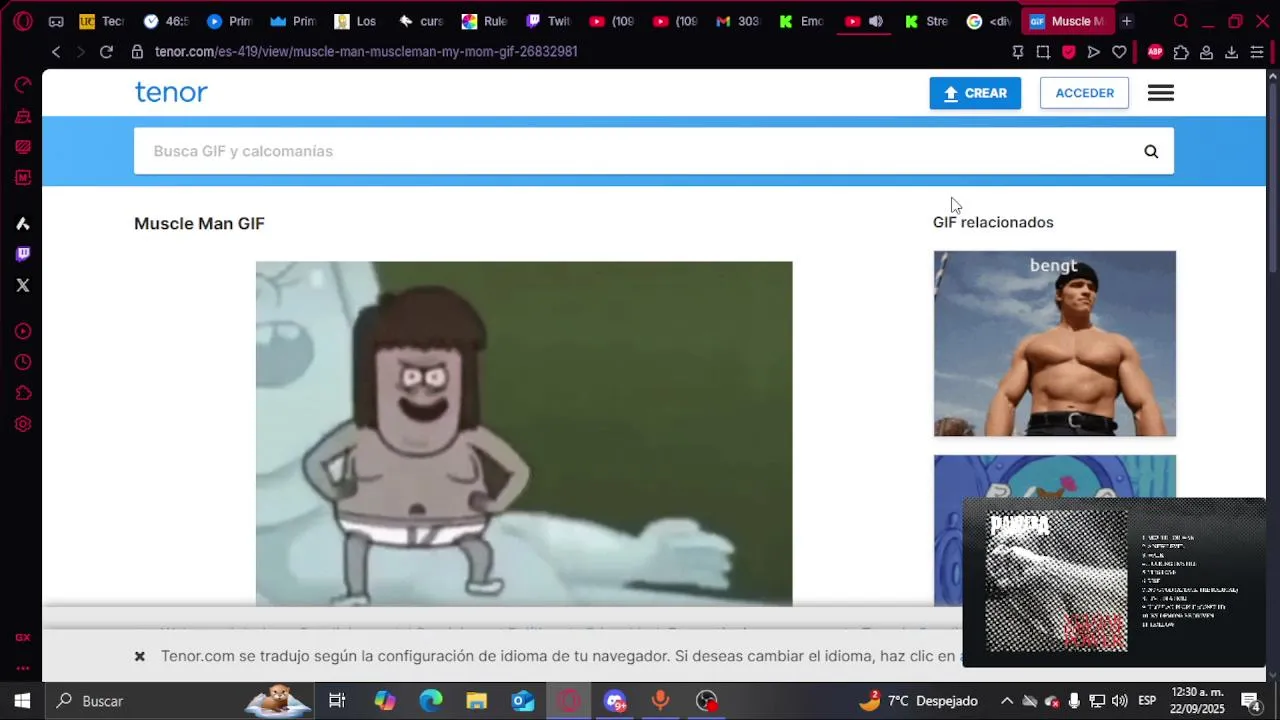Image resolution: width=1280 pixels, height=720 pixels.
Task: Open History clock icon in sidebar
Action: coord(23,362)
